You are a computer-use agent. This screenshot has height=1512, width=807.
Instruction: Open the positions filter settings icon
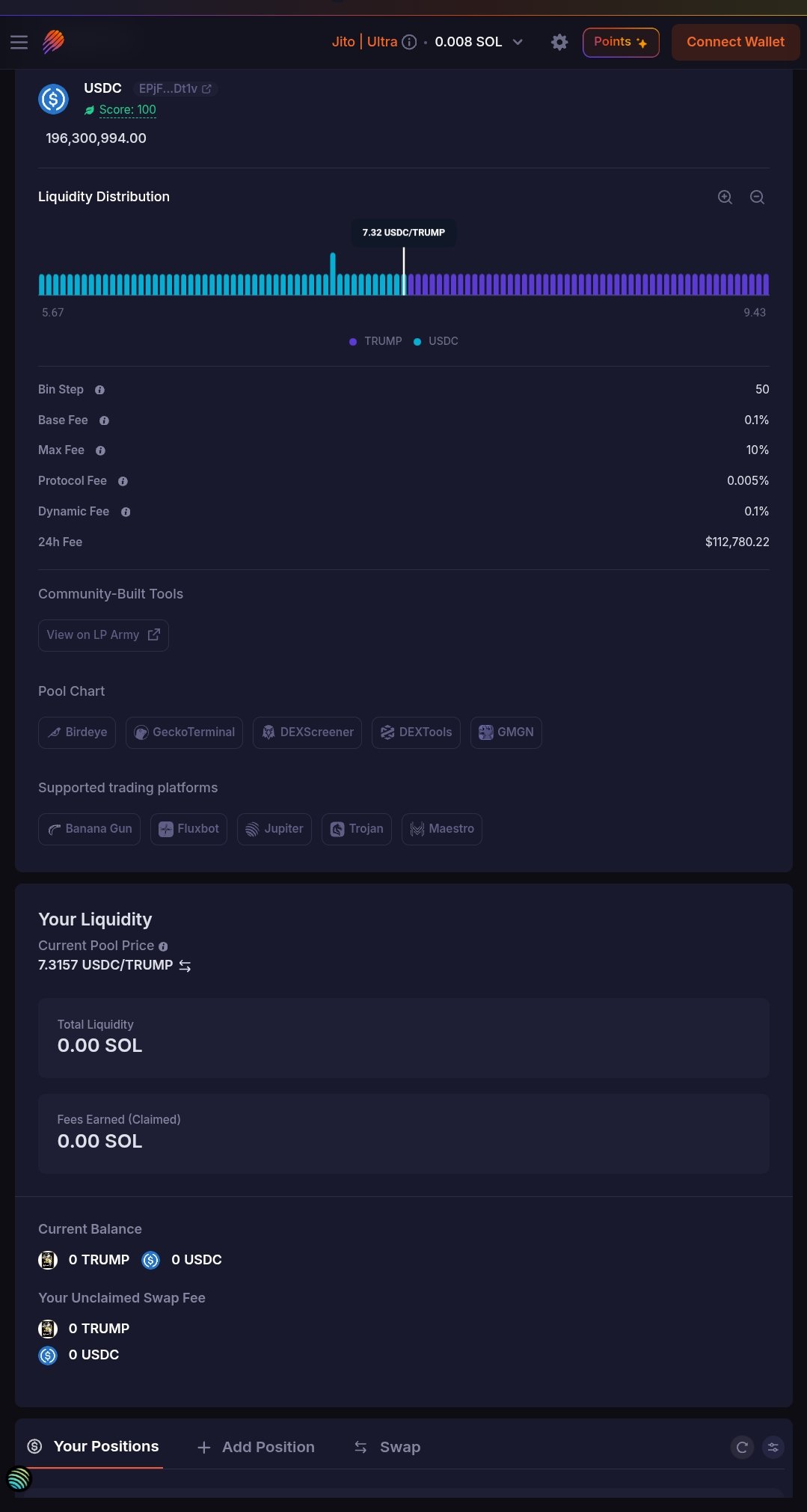[773, 1447]
